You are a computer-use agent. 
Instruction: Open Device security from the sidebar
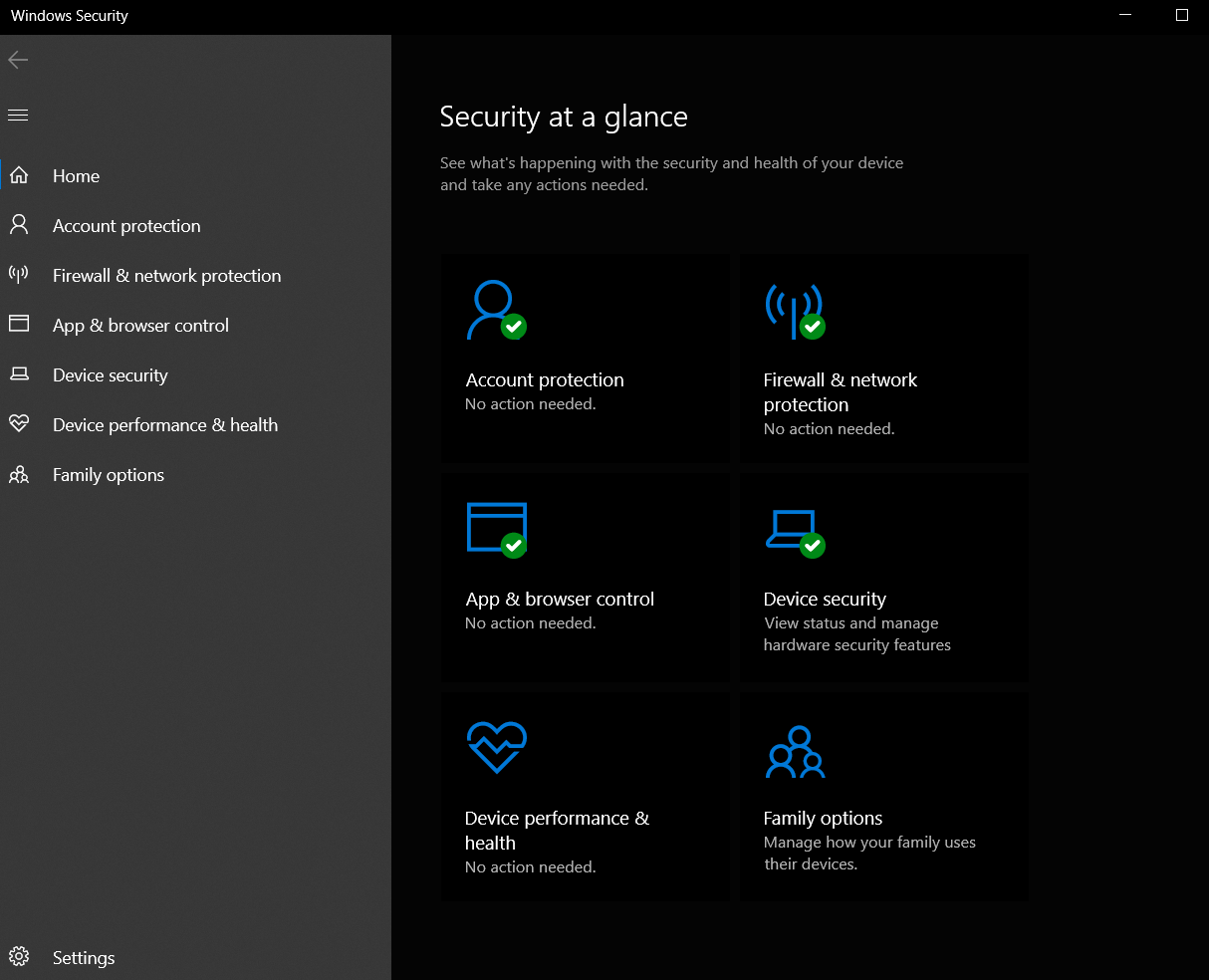pyautogui.click(x=195, y=375)
